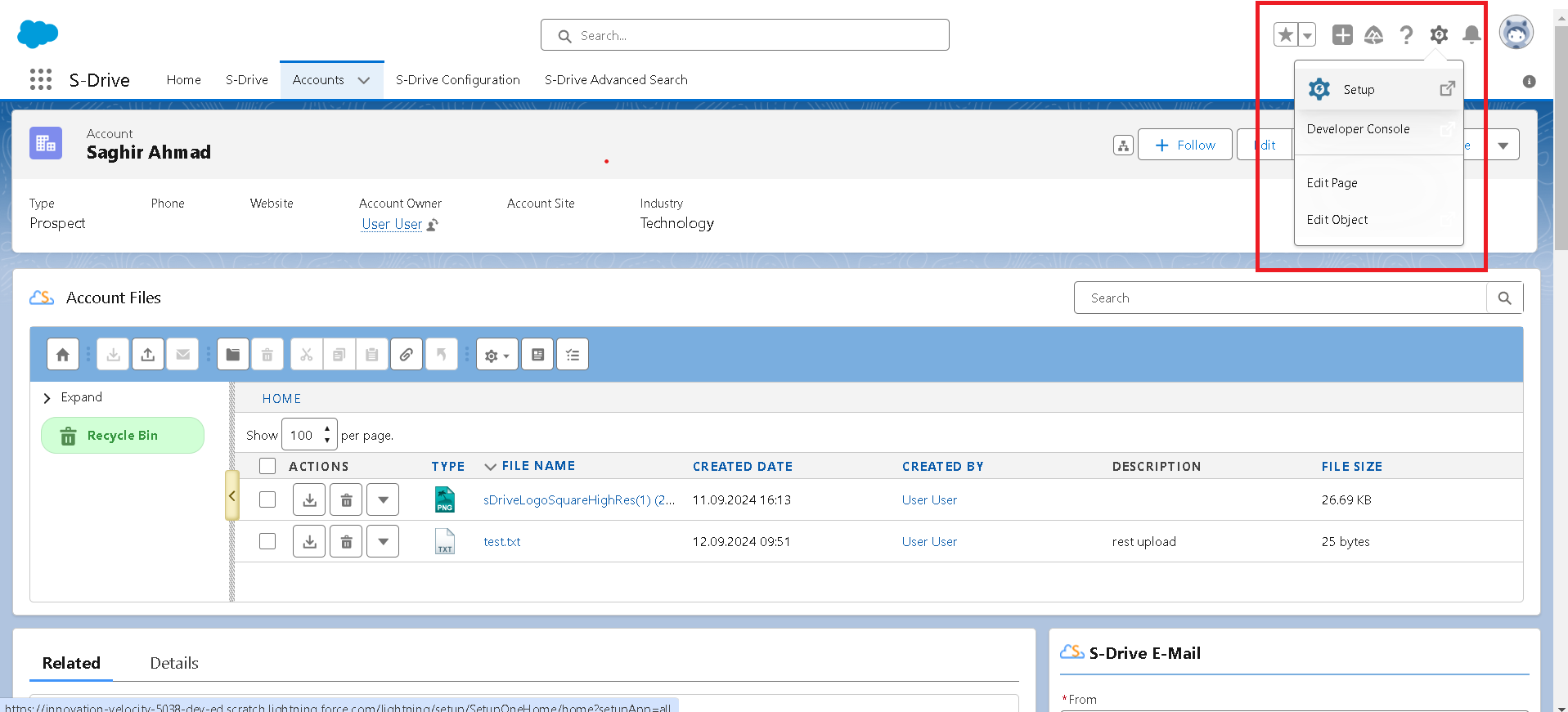Open the notifications bell

point(1471,35)
